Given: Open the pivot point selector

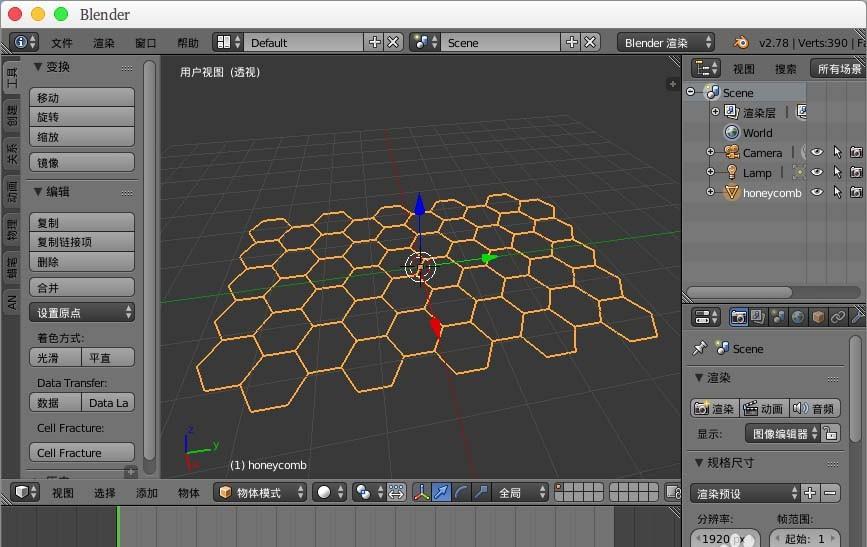Looking at the screenshot, I should [368, 492].
